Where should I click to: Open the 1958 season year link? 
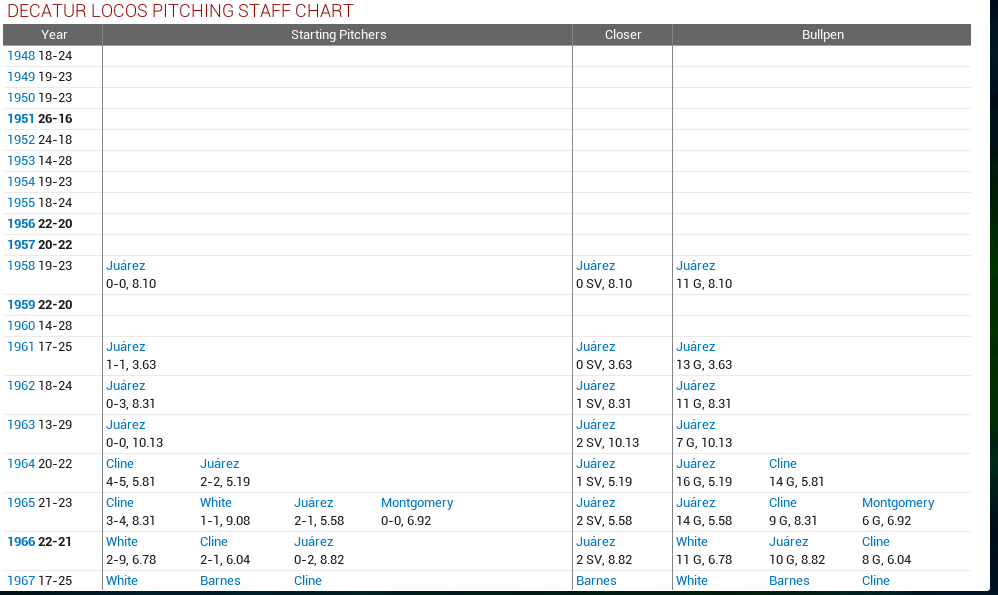point(21,266)
